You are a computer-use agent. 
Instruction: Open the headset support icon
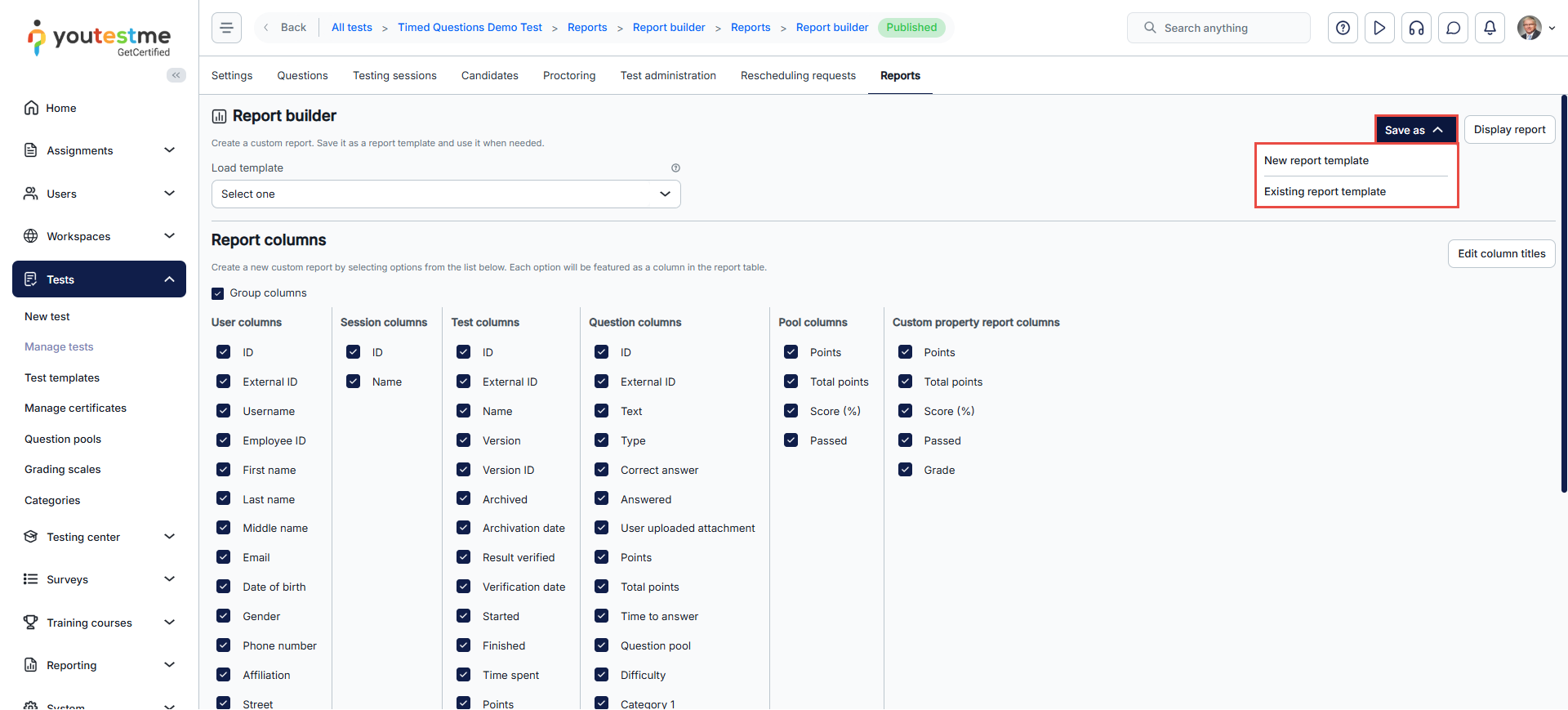(1416, 28)
